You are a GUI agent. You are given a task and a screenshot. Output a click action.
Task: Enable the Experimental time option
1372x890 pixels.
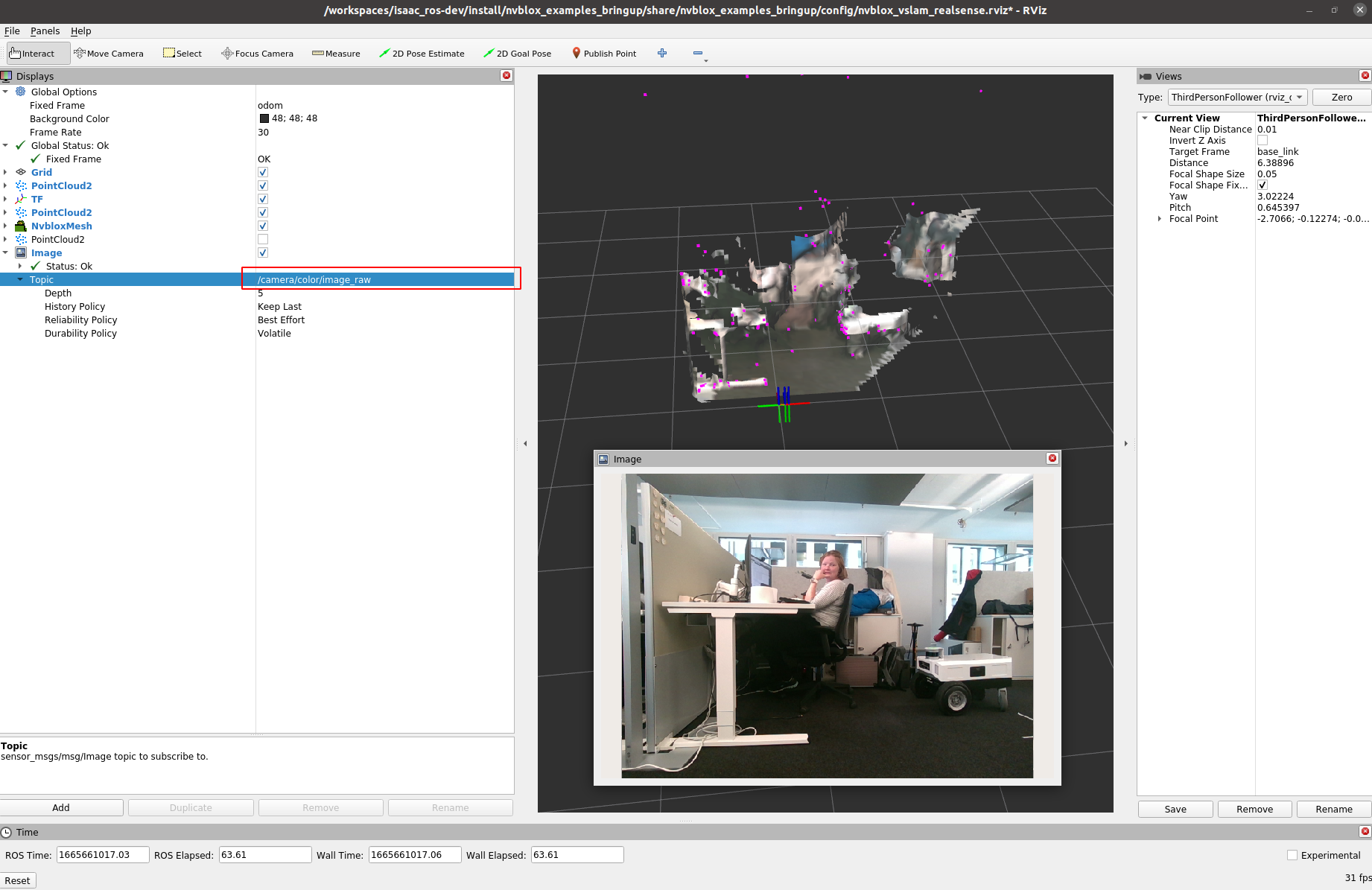[x=1292, y=854]
